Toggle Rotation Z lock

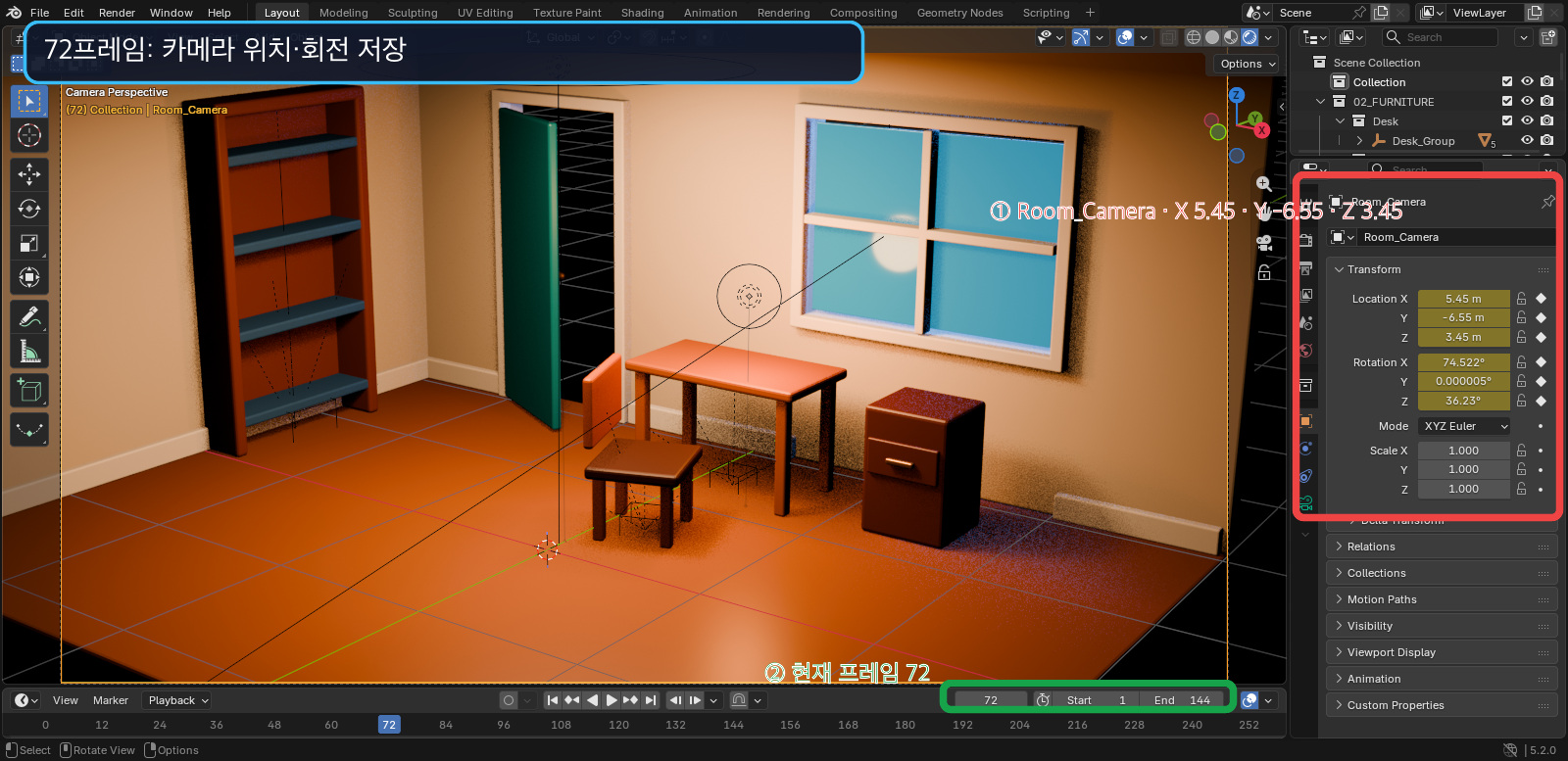pyautogui.click(x=1522, y=401)
